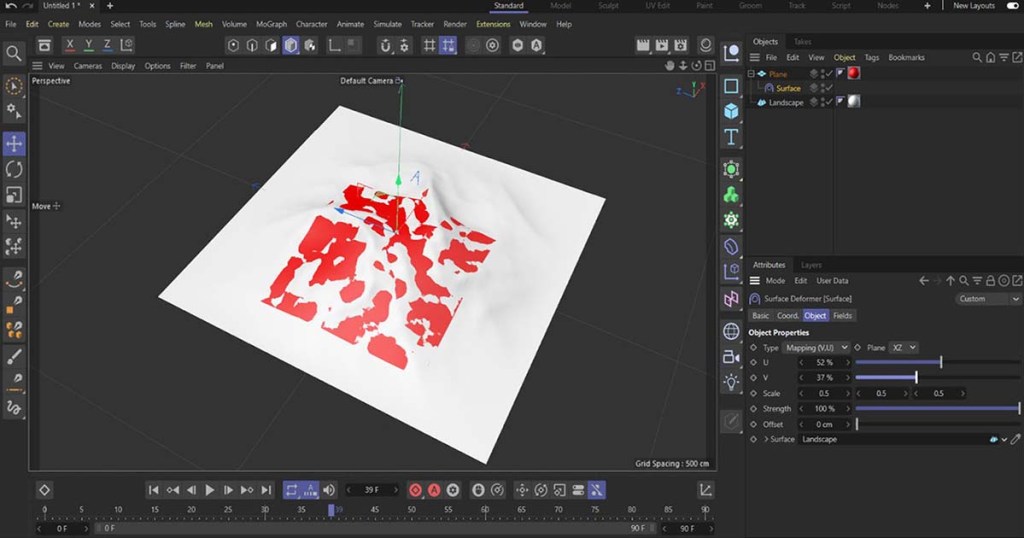The width and height of the screenshot is (1024, 538).
Task: Open the Type dropdown showing Mapping (V,U)
Action: click(816, 347)
